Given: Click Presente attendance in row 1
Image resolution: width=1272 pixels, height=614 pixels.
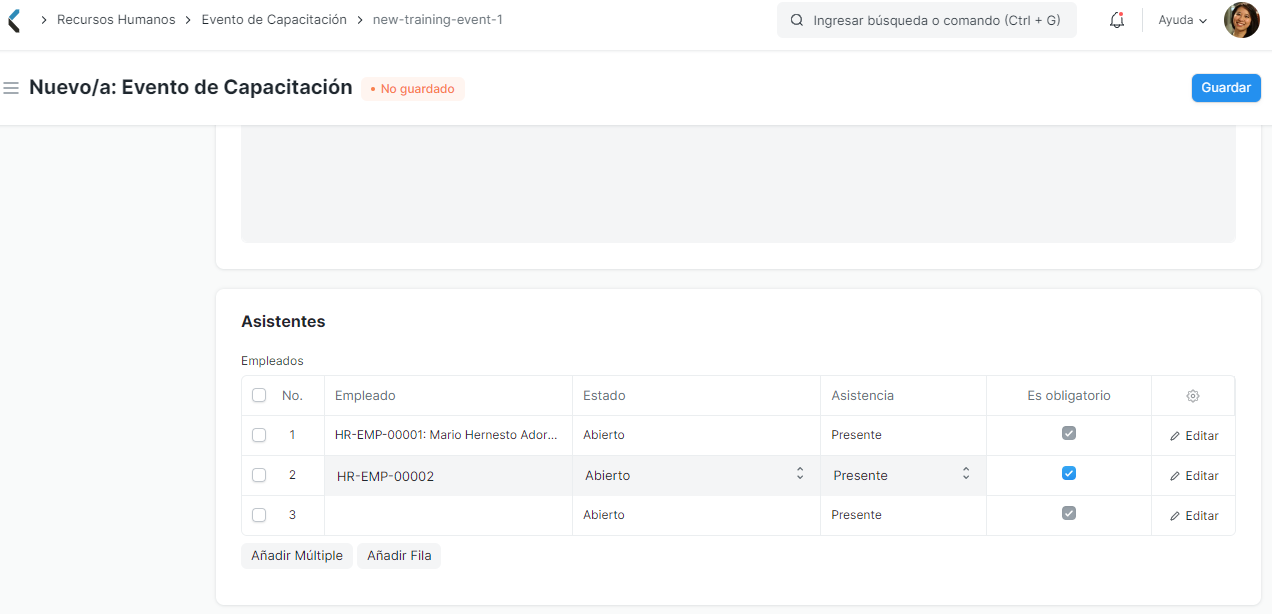Looking at the screenshot, I should (857, 435).
